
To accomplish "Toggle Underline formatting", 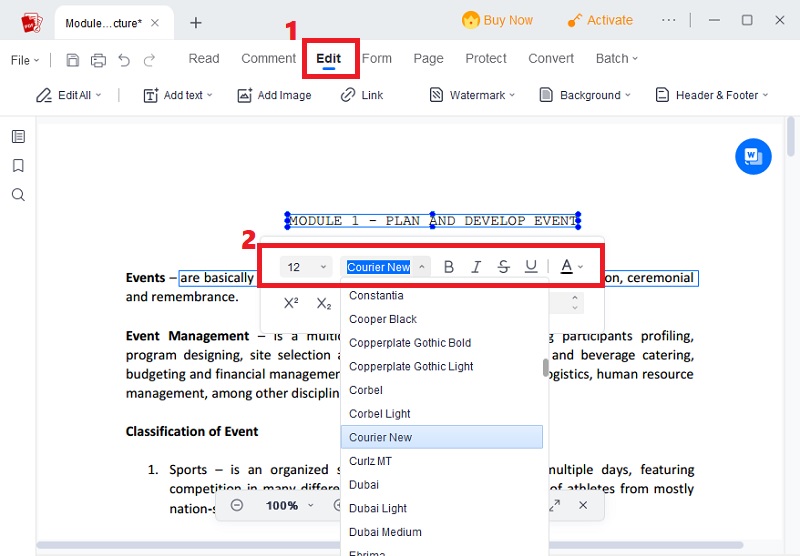I will click(531, 266).
